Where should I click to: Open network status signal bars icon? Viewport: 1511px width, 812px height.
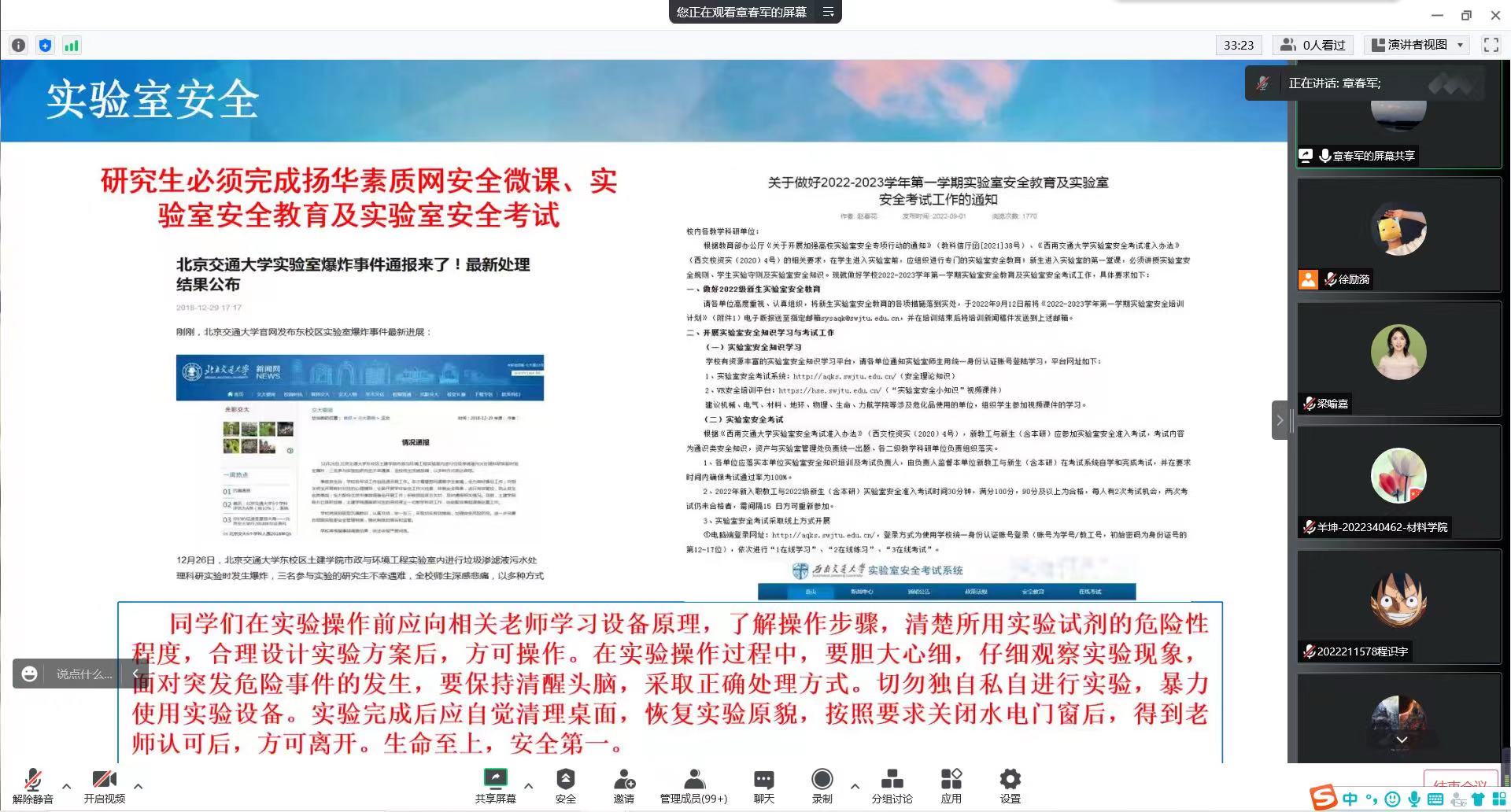[72, 46]
